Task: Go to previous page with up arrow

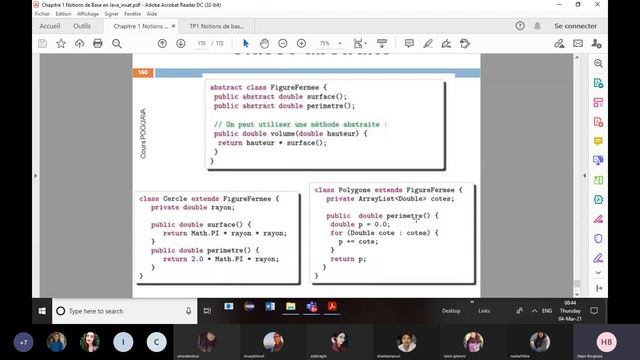Action: tap(162, 43)
